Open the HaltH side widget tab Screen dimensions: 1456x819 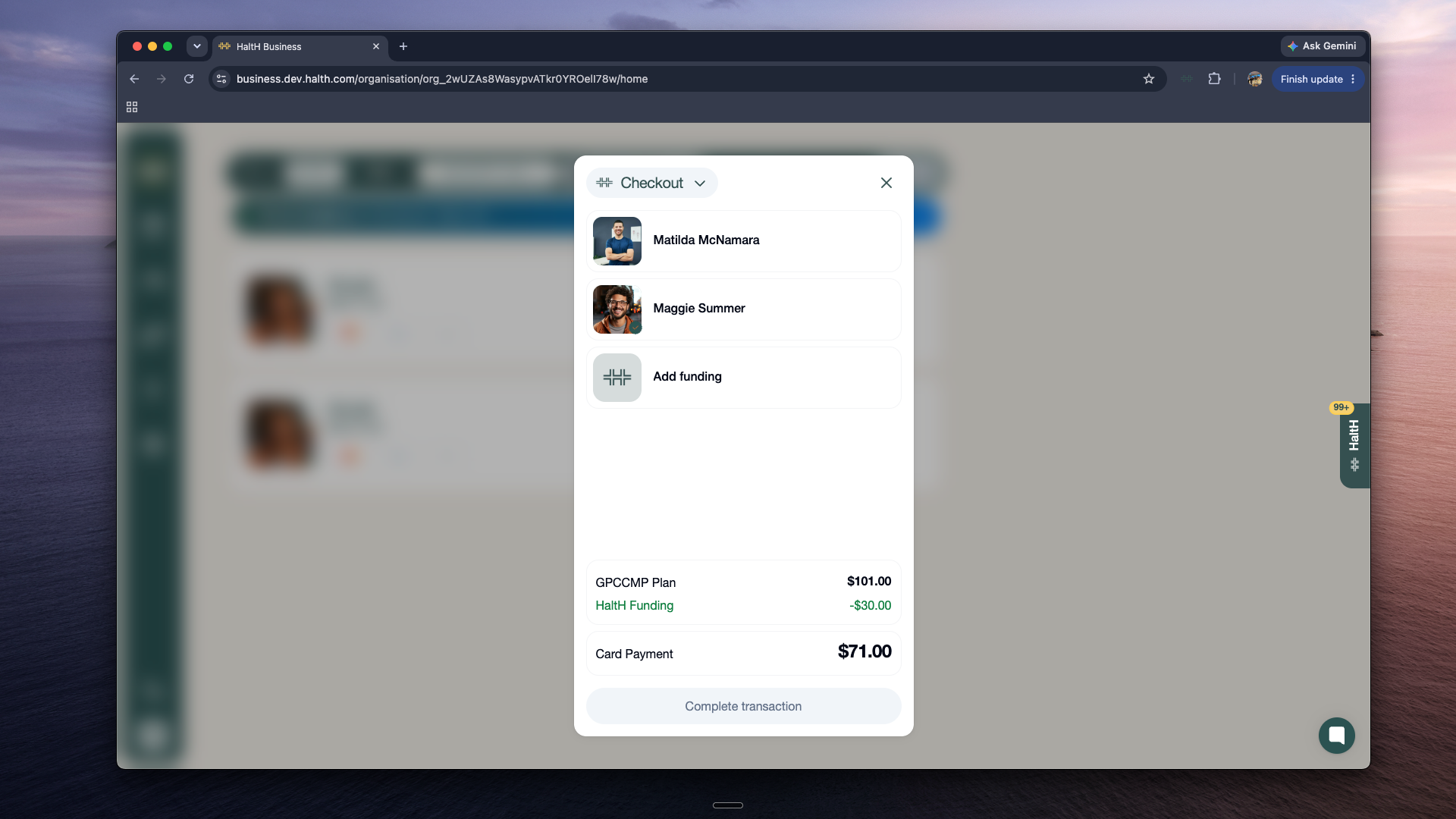1354,446
